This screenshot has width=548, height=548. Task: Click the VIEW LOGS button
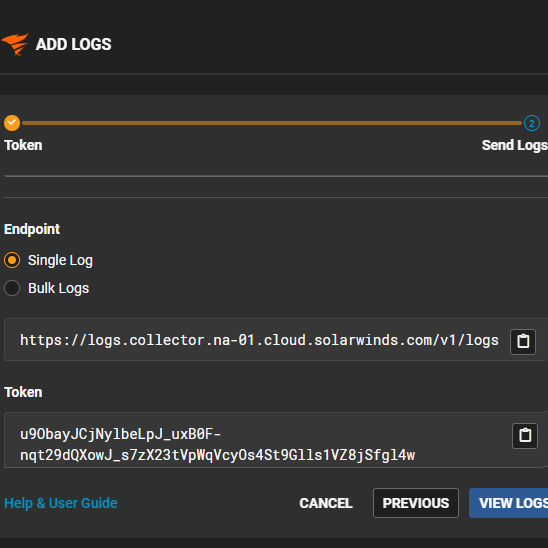tap(509, 503)
